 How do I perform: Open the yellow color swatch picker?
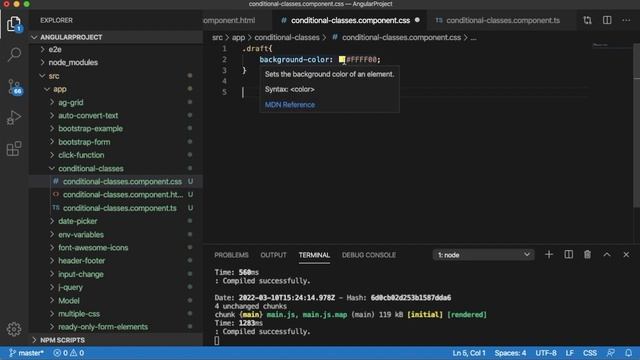click(x=342, y=60)
